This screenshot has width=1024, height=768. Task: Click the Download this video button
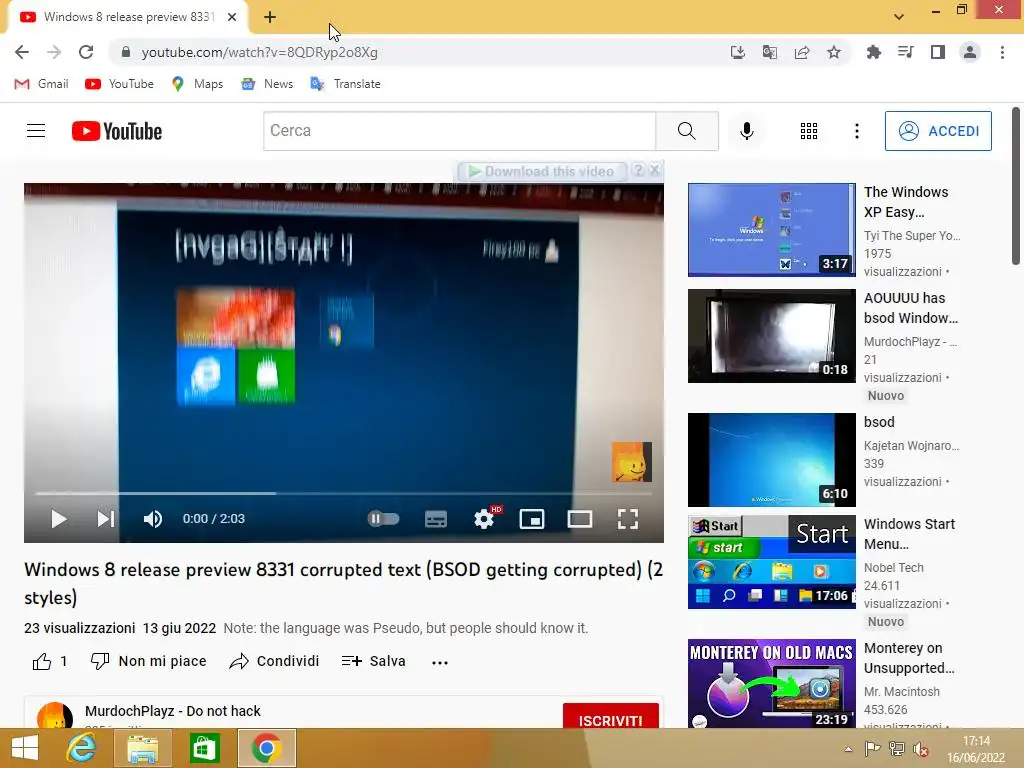coord(542,172)
